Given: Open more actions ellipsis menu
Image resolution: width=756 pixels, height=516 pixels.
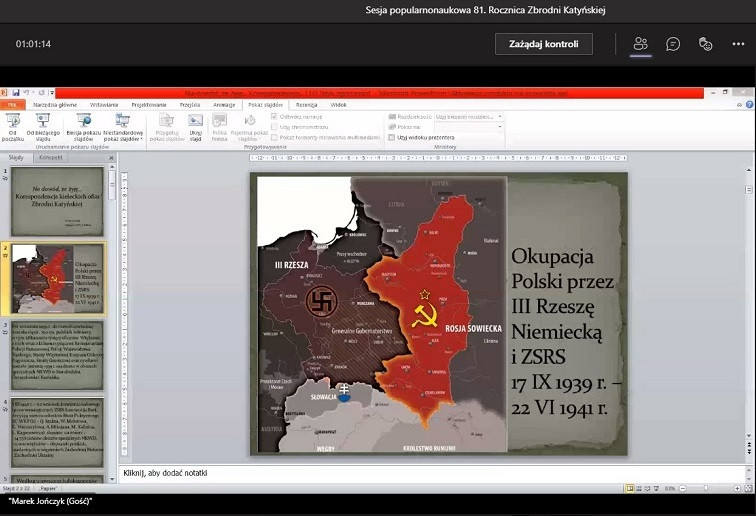Looking at the screenshot, I should [738, 44].
